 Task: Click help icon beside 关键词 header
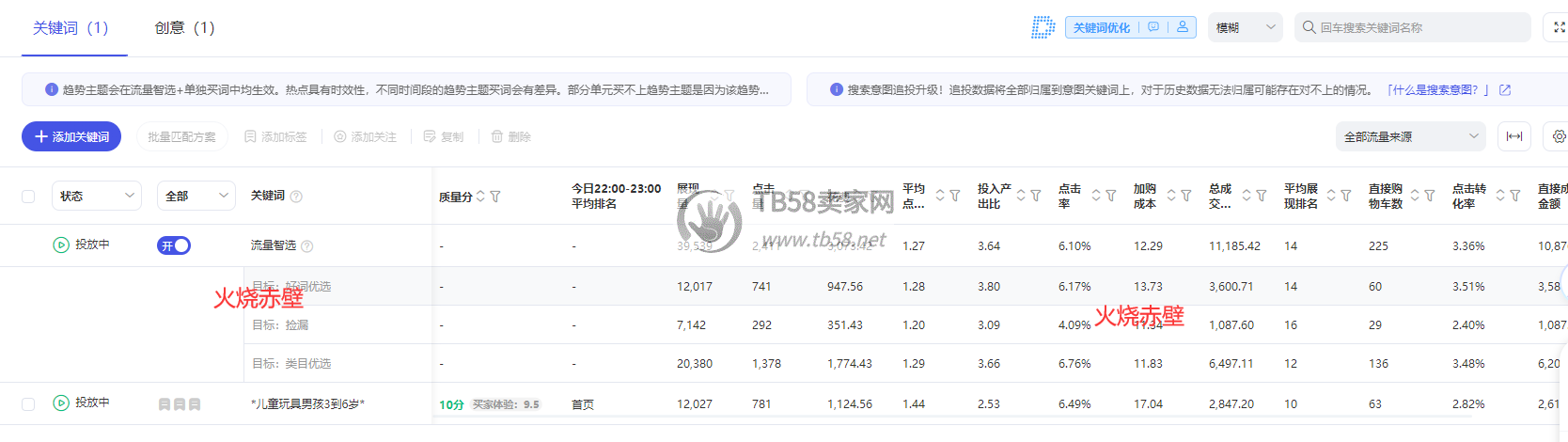(x=296, y=197)
